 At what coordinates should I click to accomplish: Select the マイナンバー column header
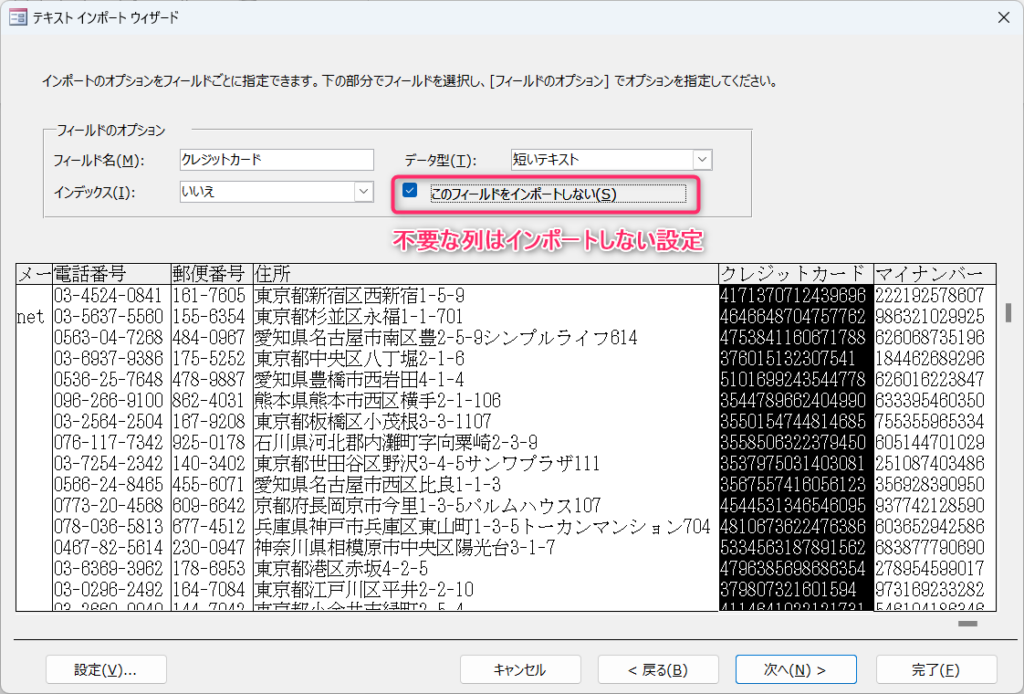(935, 274)
